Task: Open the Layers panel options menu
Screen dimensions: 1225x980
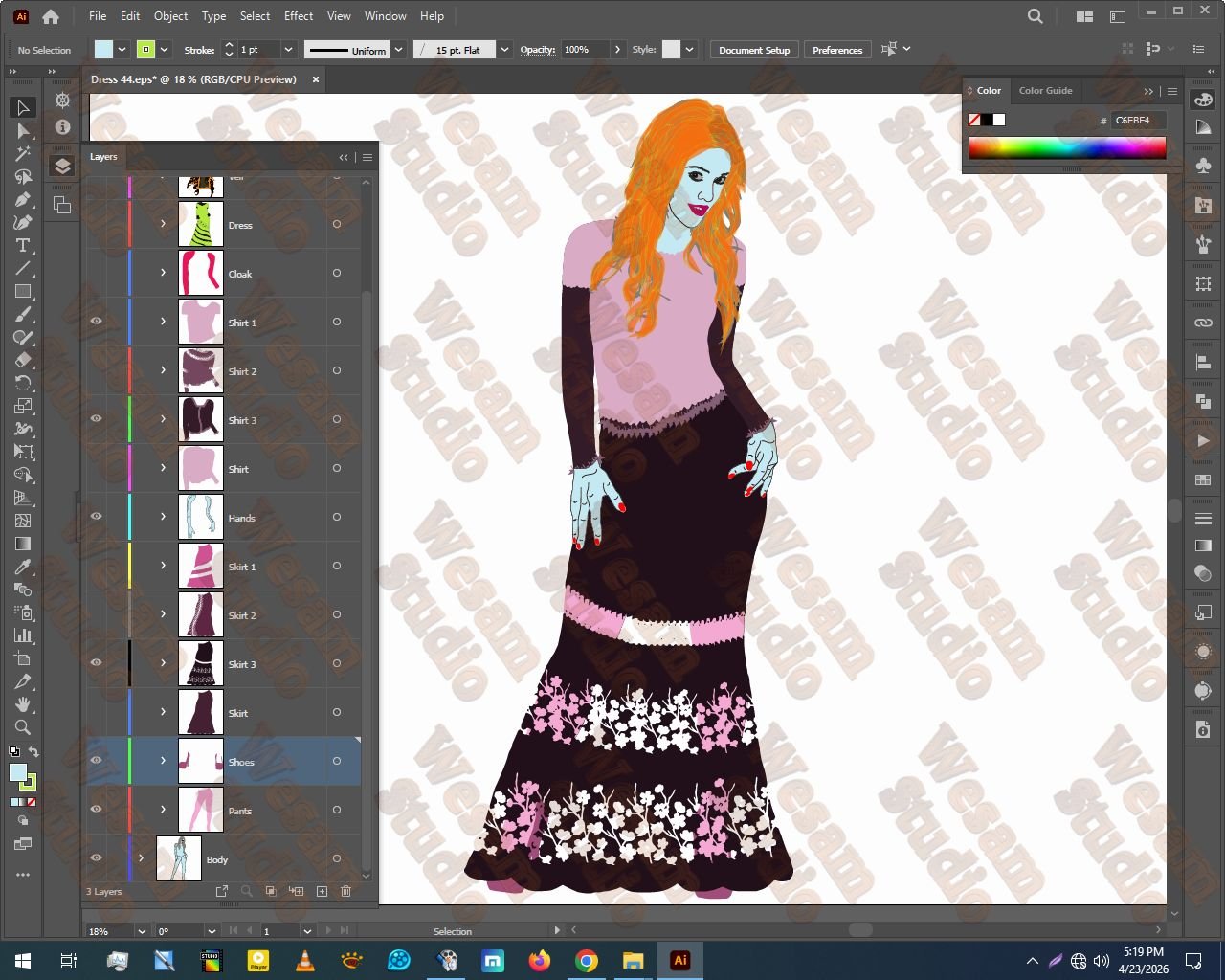Action: pyautogui.click(x=367, y=157)
